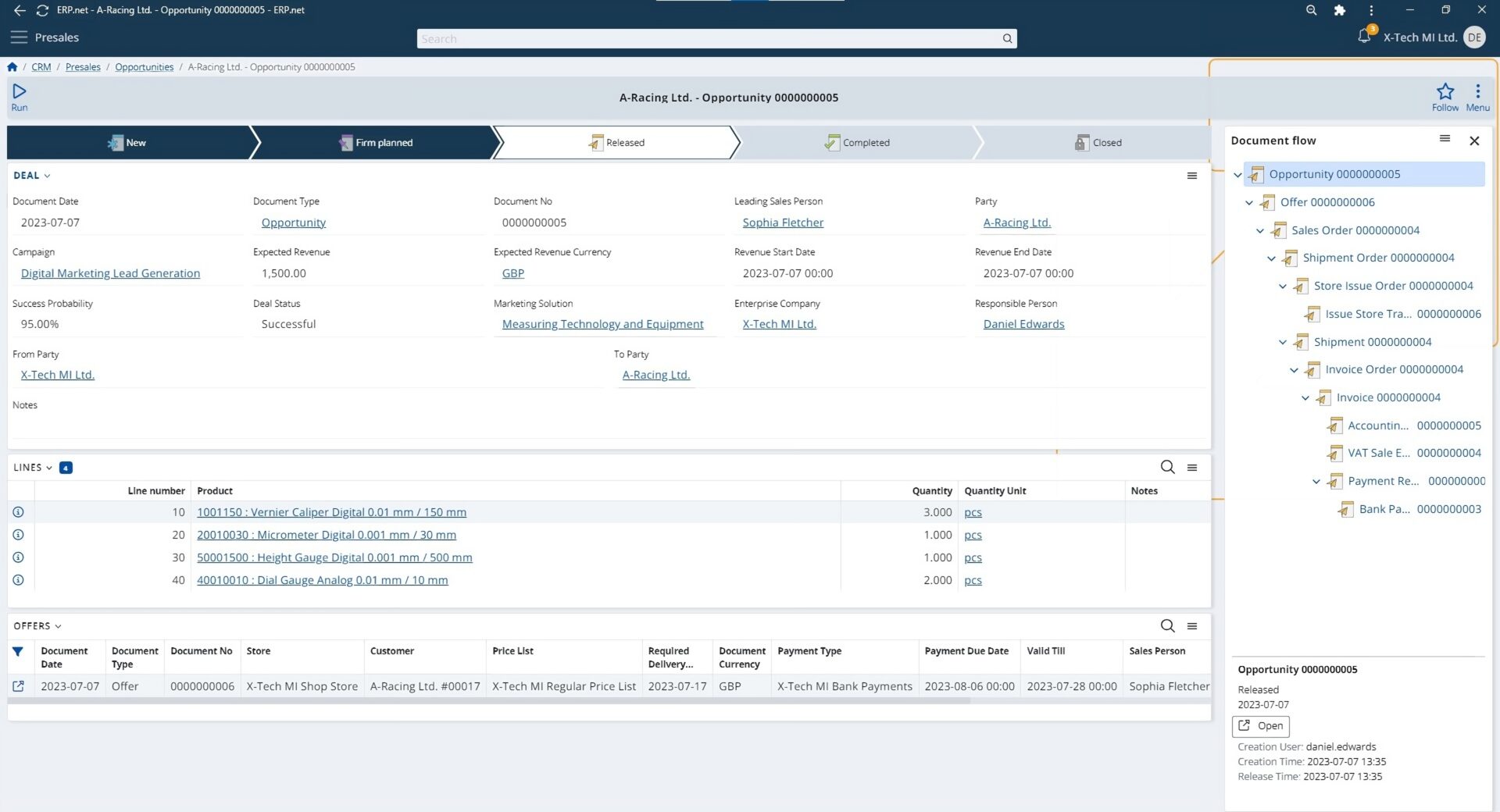The height and width of the screenshot is (812, 1500).
Task: Click the filter funnel icon in OFFERS
Action: coord(18,651)
